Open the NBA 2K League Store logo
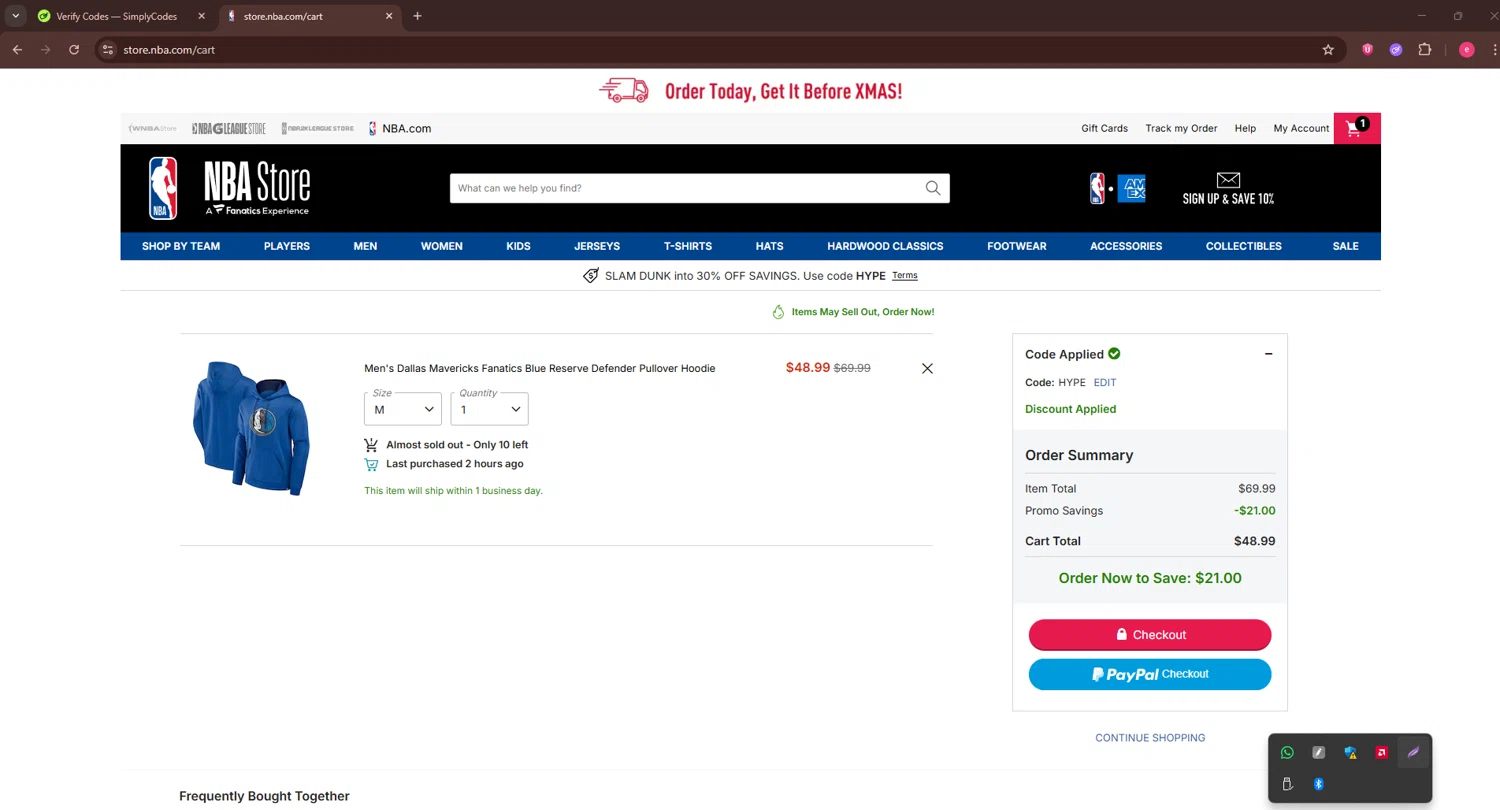The height and width of the screenshot is (810, 1500). point(317,128)
